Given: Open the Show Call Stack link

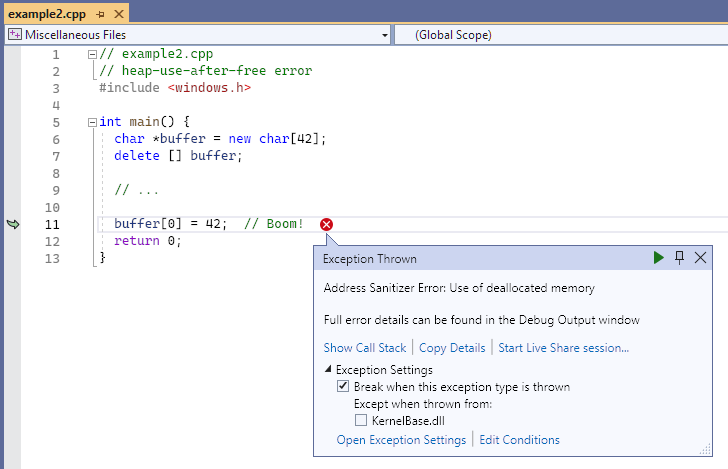Looking at the screenshot, I should point(364,348).
